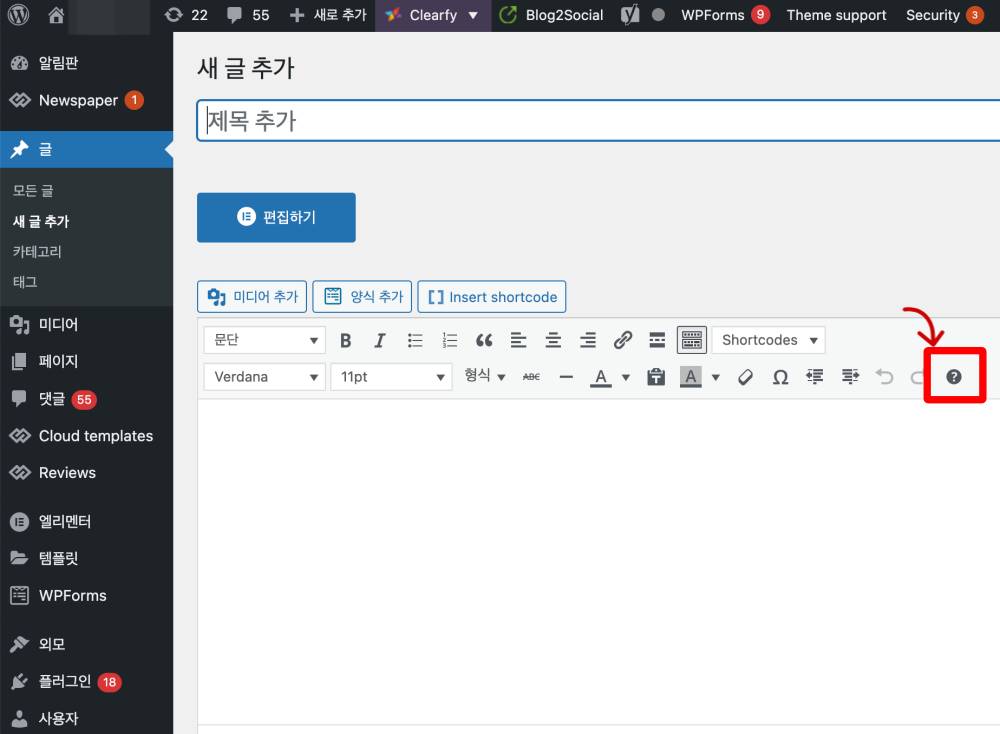Open keyboard shortcuts help icon

pos(953,377)
